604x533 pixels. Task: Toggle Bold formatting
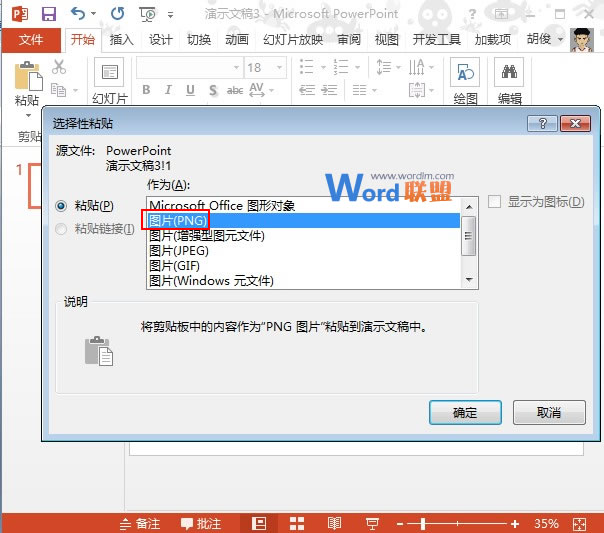tap(146, 90)
